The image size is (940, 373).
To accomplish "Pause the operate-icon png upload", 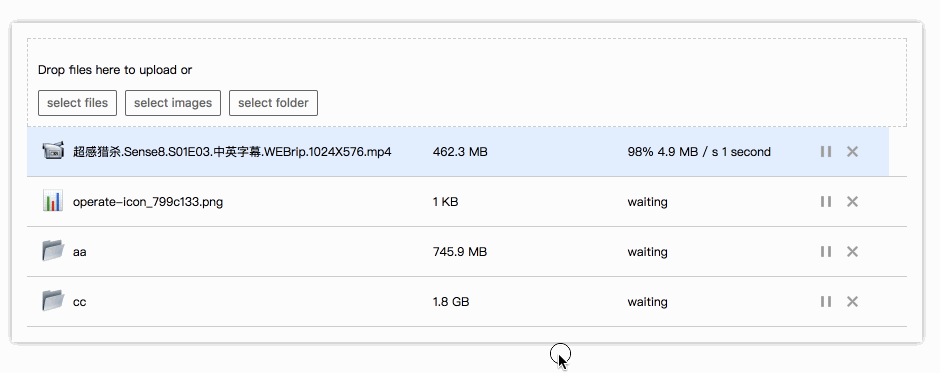I will tap(825, 201).
